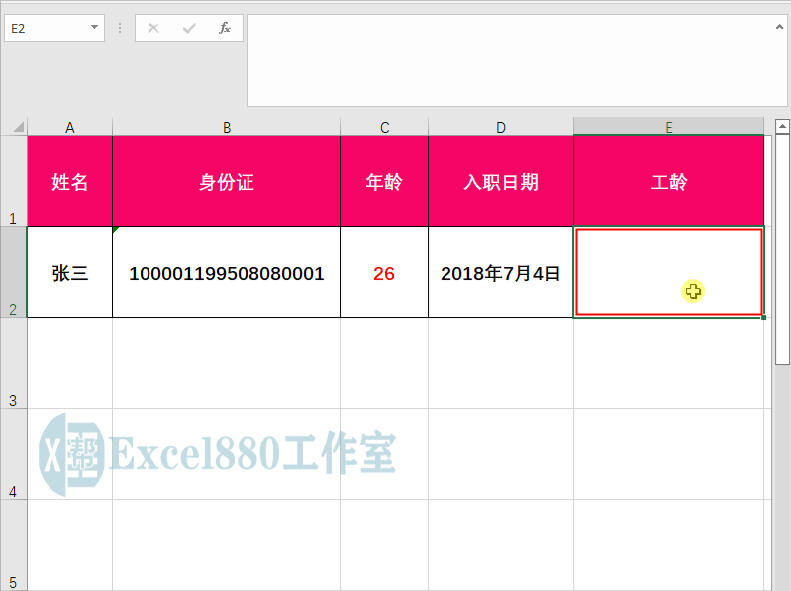Click the vertical scrollbar up arrow
791x591 pixels.
click(x=782, y=127)
